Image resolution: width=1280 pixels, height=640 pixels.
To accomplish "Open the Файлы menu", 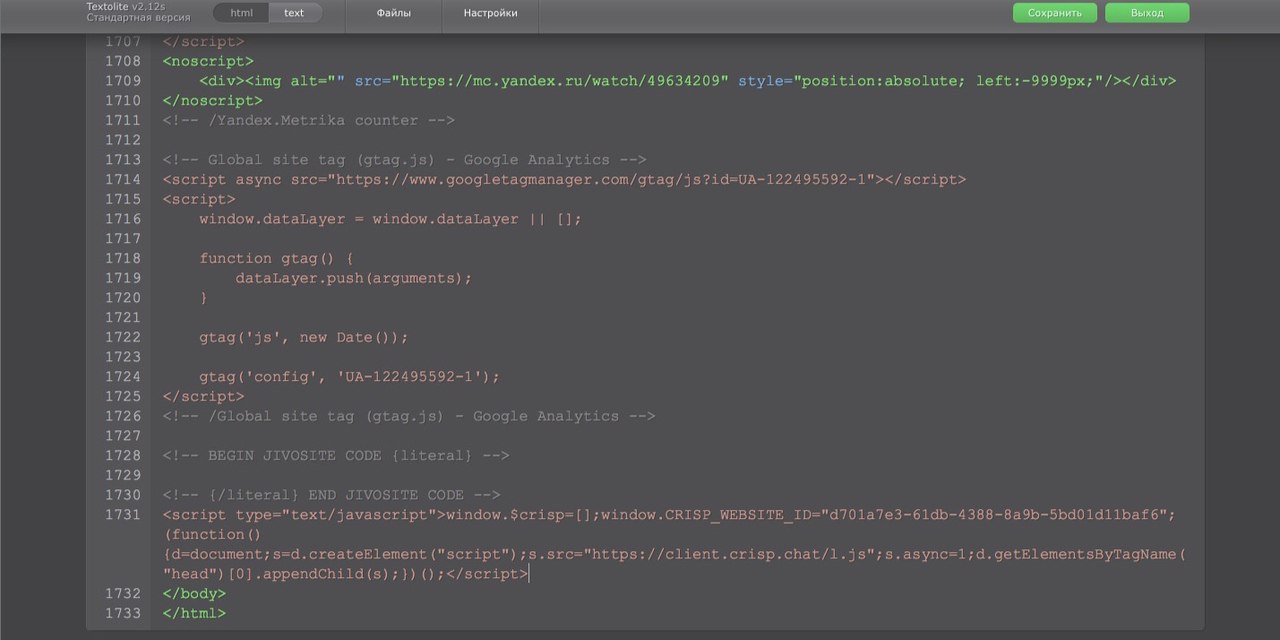I will coord(394,13).
